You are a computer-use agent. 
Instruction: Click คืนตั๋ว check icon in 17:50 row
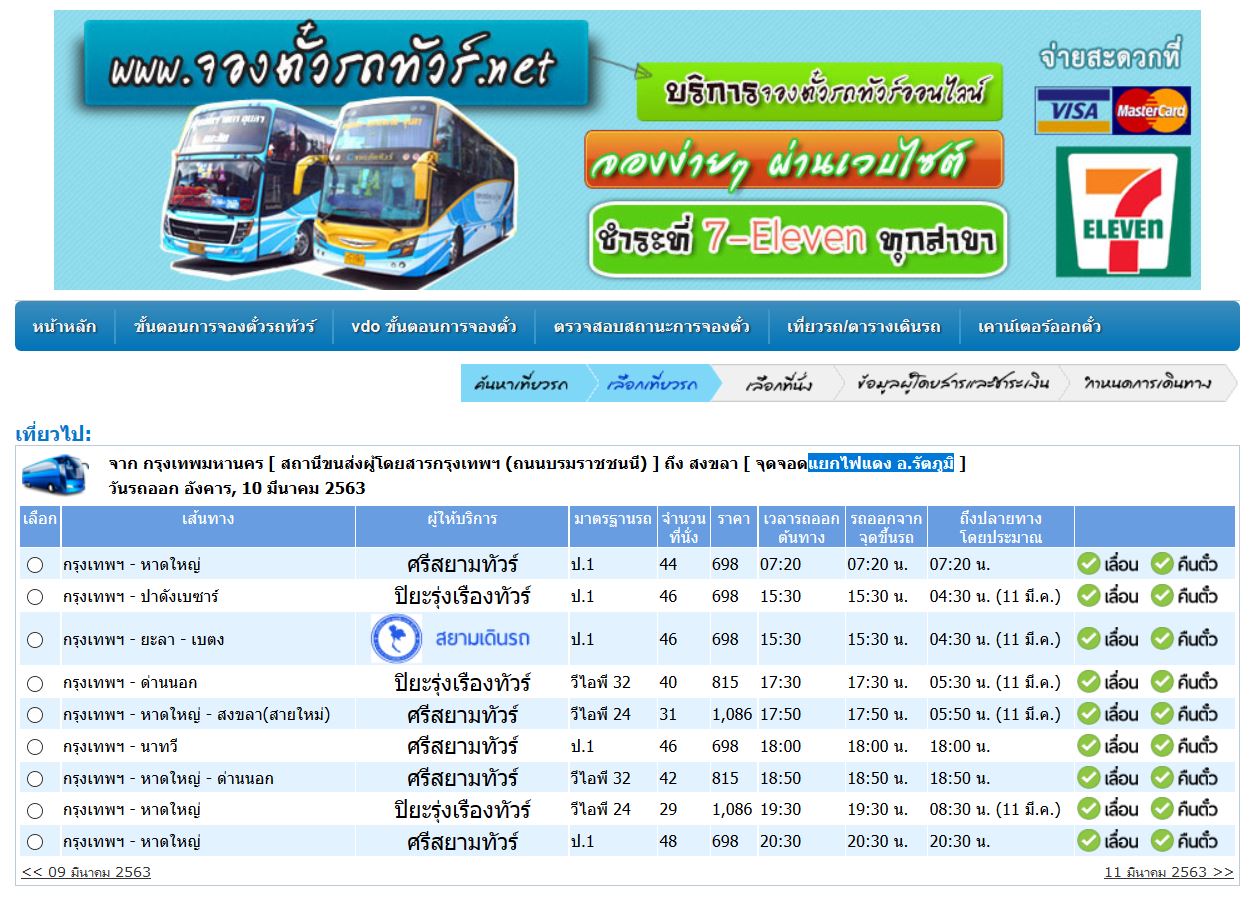(x=1162, y=714)
